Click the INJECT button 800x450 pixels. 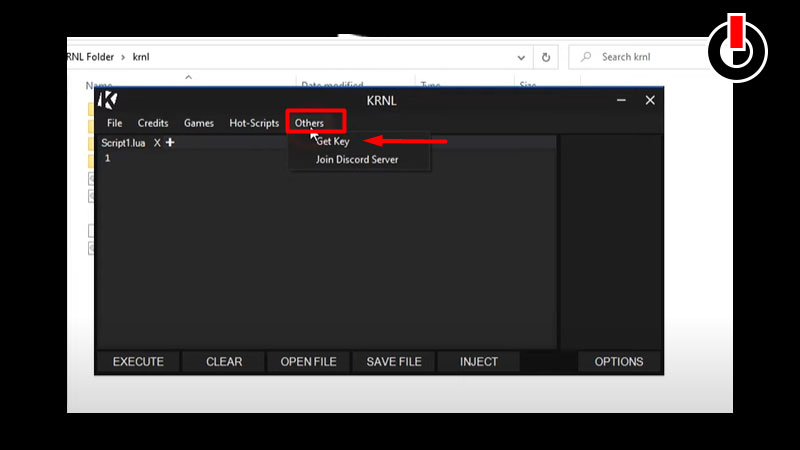(479, 362)
